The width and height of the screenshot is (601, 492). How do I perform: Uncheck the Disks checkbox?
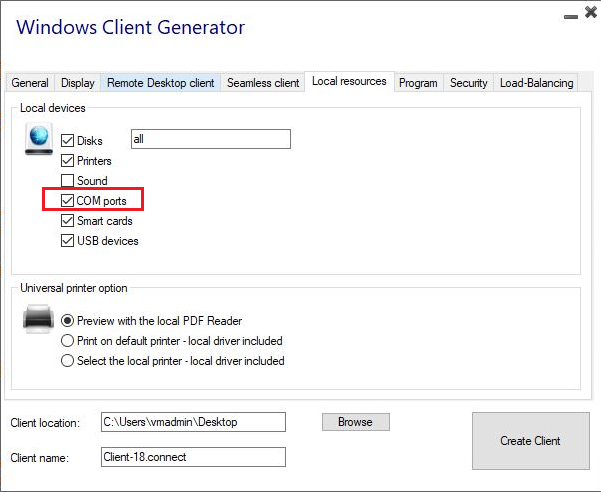68,141
